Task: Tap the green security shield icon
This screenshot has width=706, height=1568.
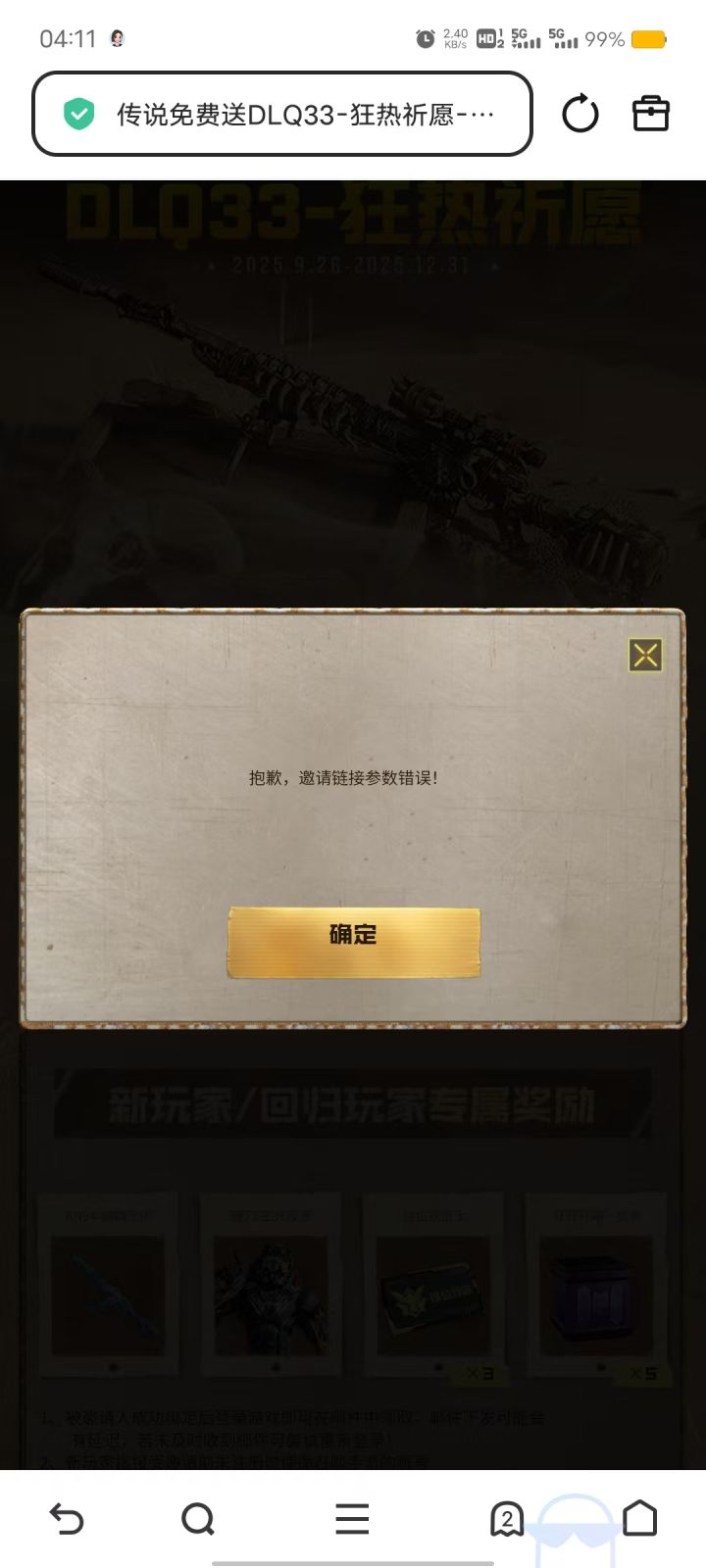Action: [78, 115]
